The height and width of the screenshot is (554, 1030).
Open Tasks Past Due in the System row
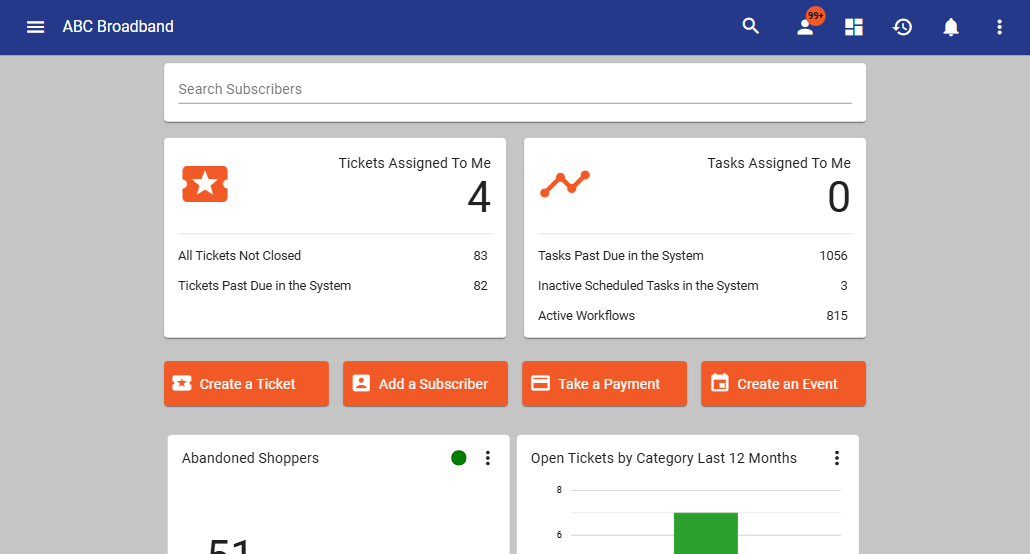(x=695, y=256)
